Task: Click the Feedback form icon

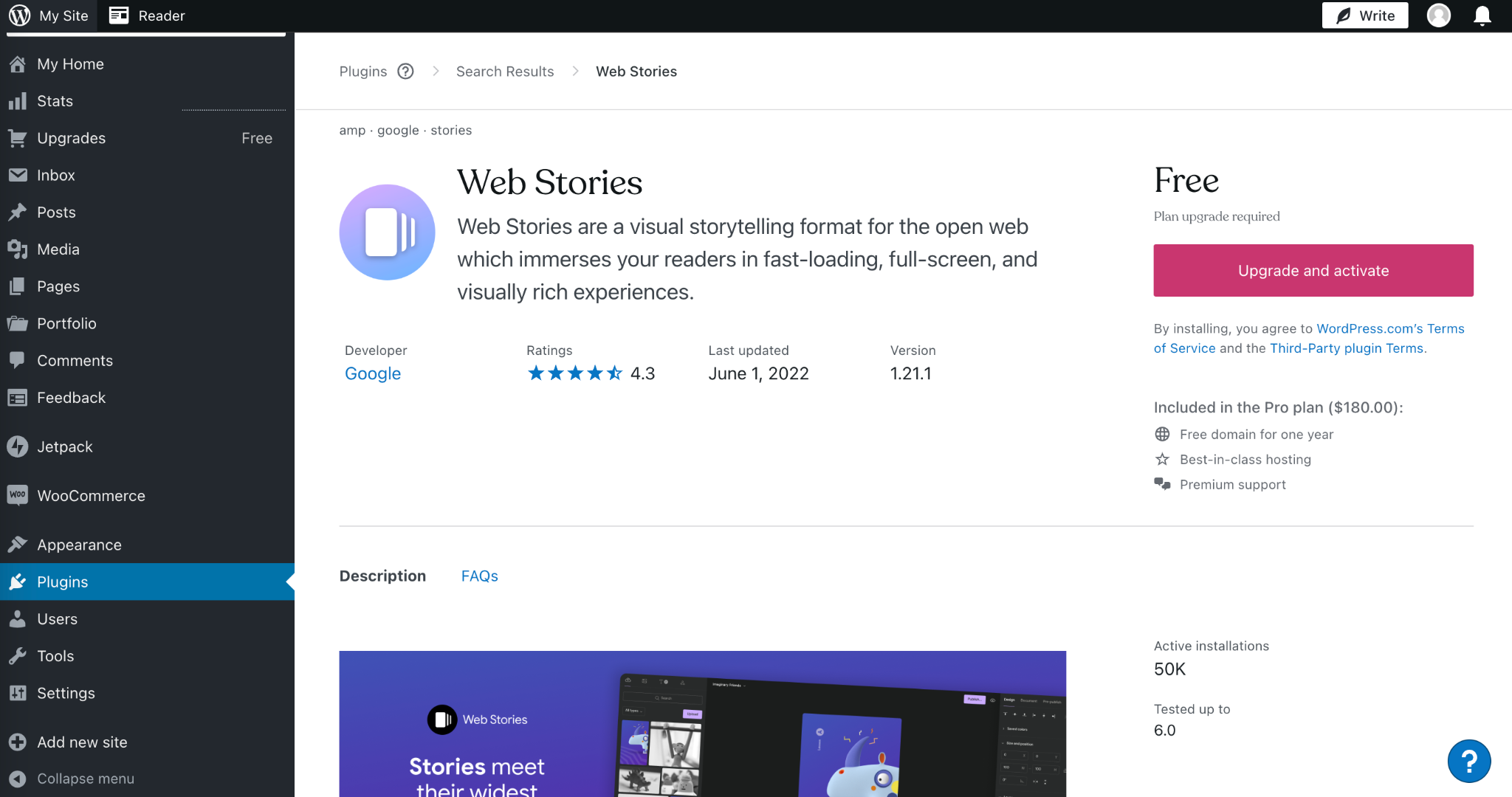Action: coord(18,398)
